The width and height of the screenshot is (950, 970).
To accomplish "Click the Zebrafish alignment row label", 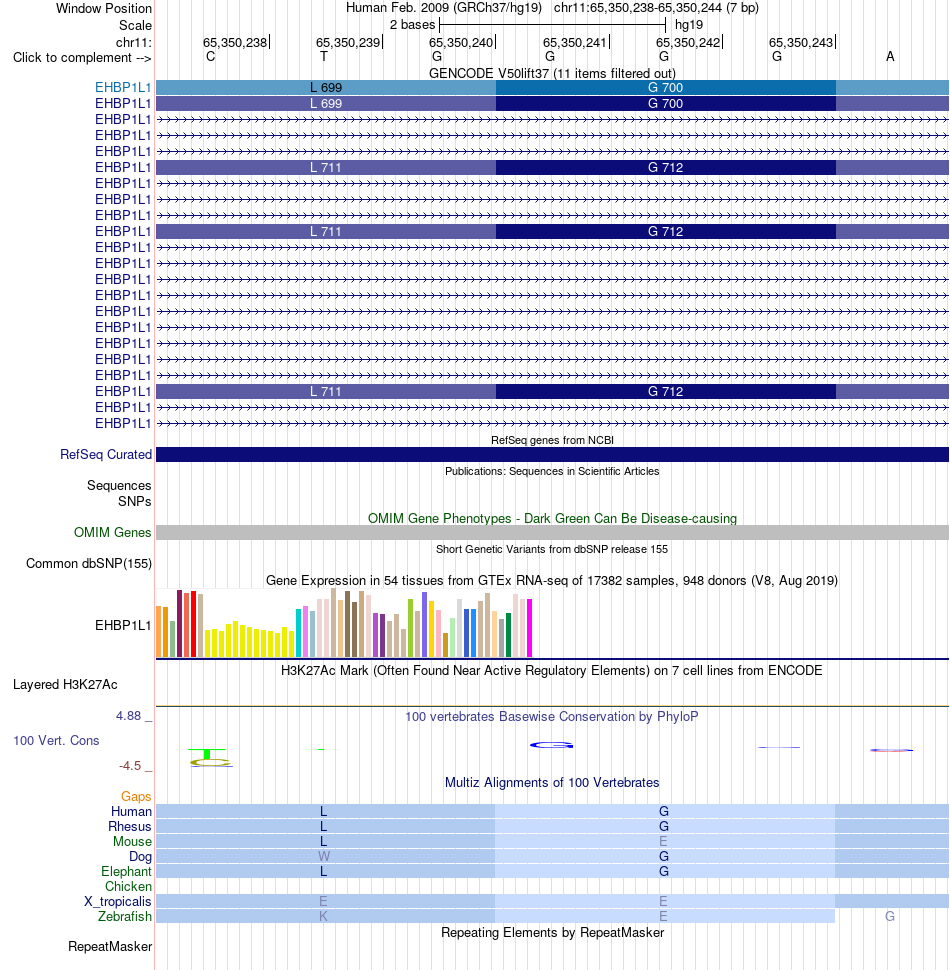I will click(124, 916).
